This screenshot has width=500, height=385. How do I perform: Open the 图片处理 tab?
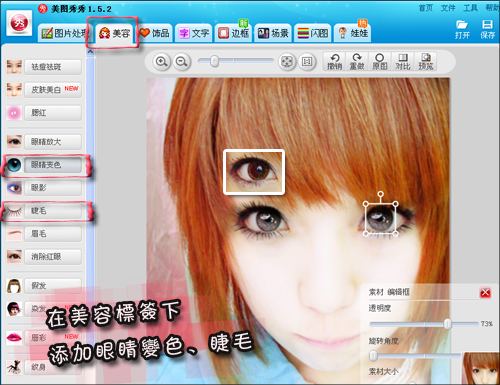[x=63, y=33]
